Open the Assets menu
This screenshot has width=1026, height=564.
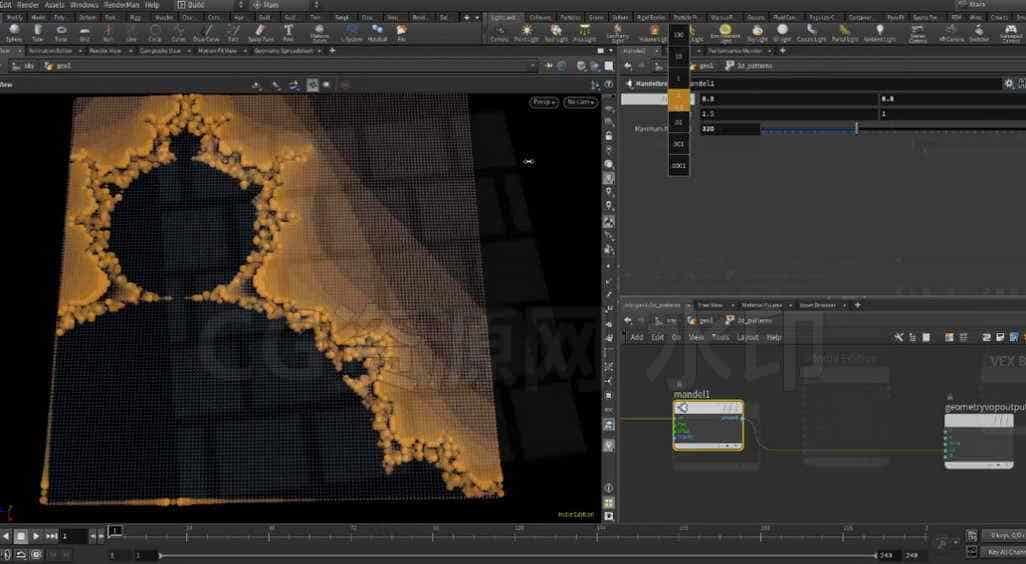[x=54, y=5]
